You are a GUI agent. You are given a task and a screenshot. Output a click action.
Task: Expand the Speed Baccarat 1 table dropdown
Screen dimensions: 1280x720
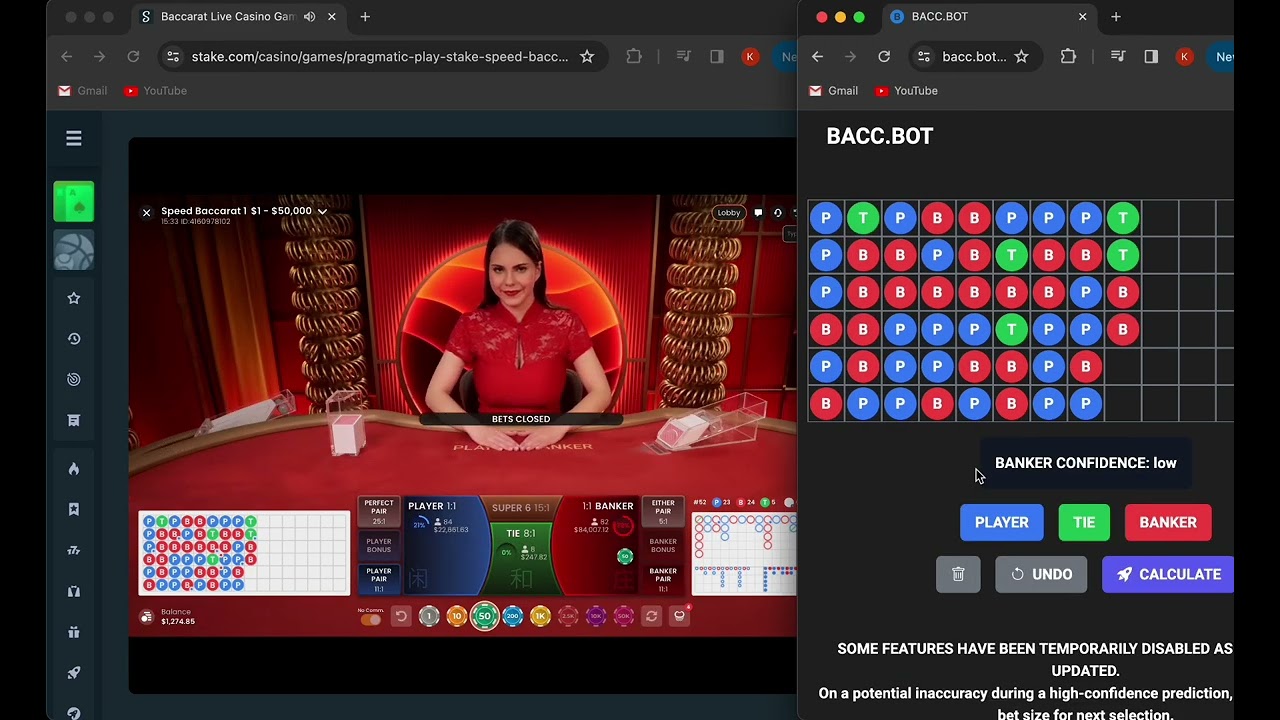(x=322, y=212)
